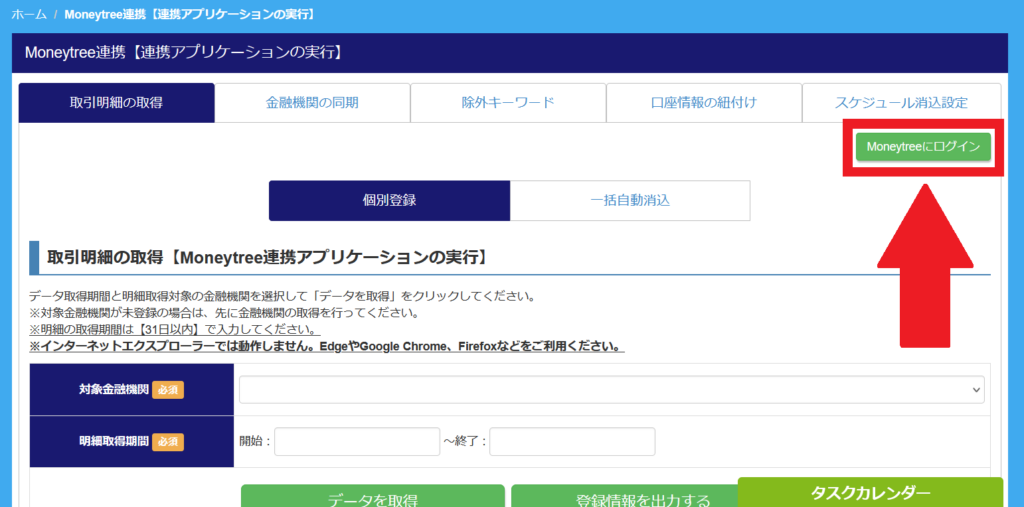Open the タスクカレンダー panel

(870, 492)
